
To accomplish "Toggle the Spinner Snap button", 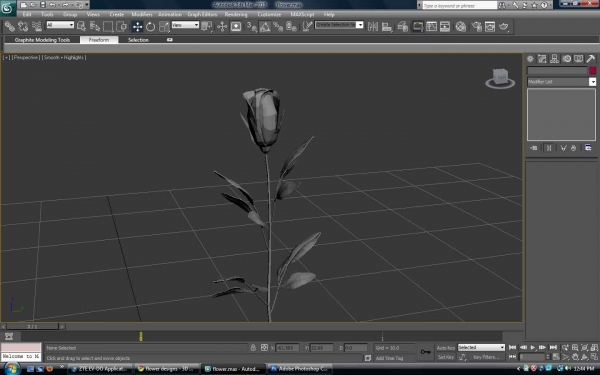I will click(291, 26).
